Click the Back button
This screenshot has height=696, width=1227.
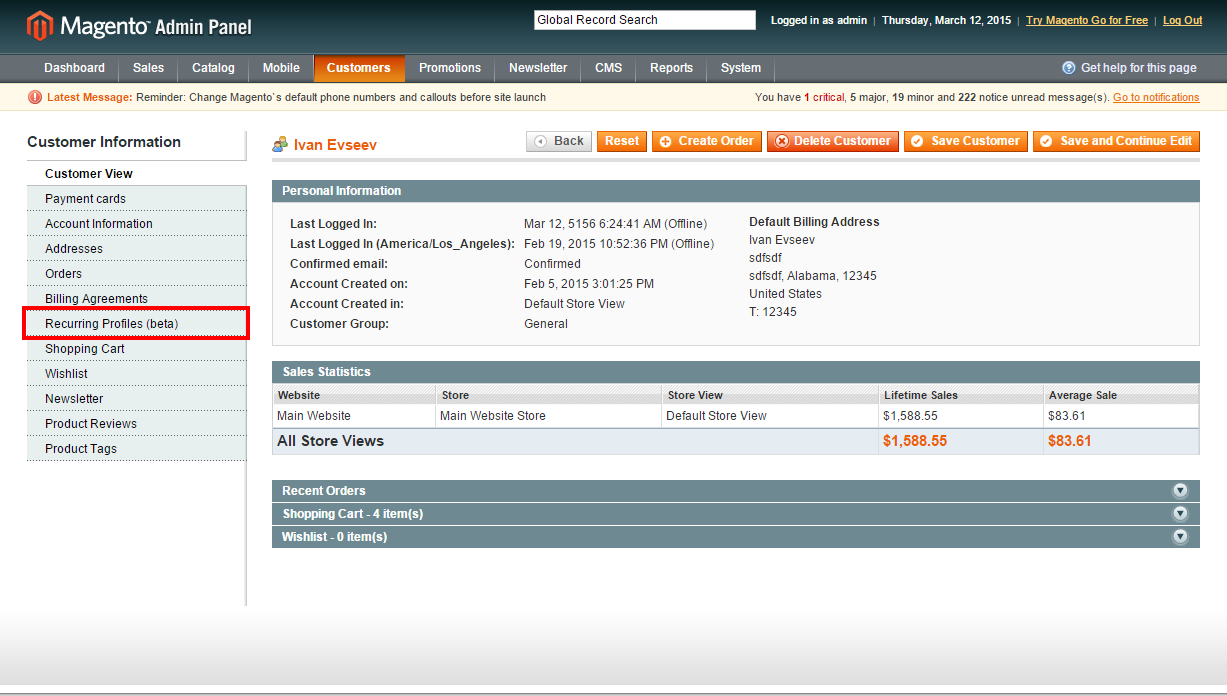(x=559, y=142)
